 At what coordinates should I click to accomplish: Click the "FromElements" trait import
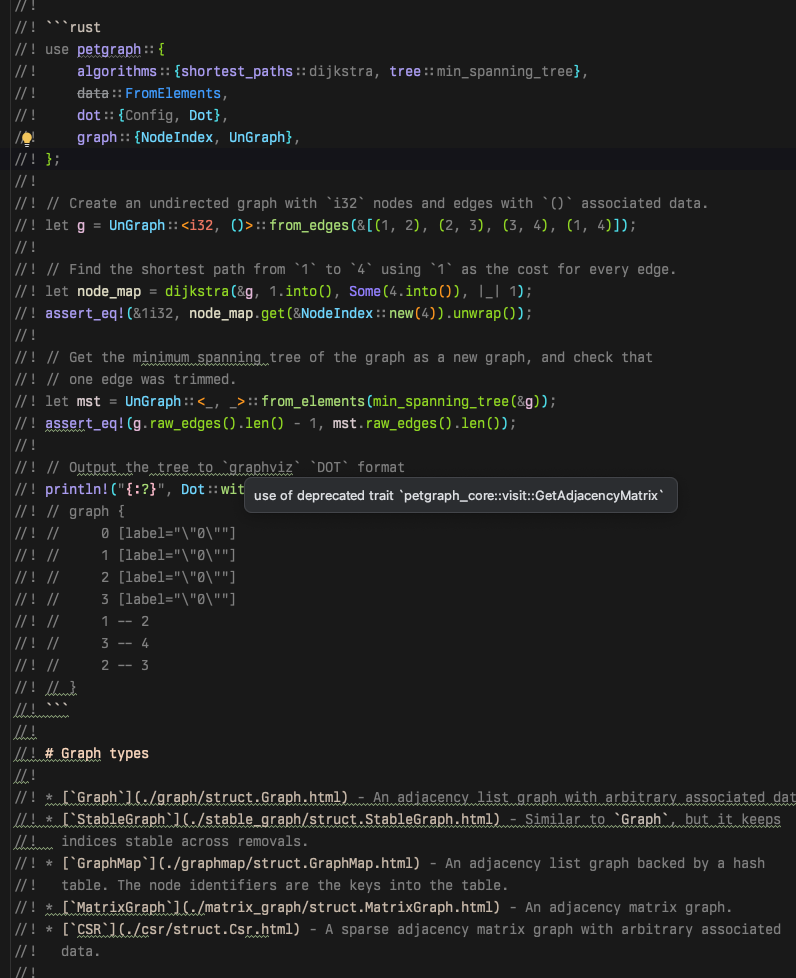tap(173, 93)
